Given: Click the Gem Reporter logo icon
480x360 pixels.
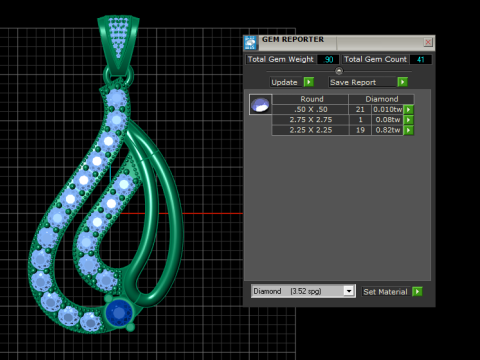Looking at the screenshot, I should [250, 43].
